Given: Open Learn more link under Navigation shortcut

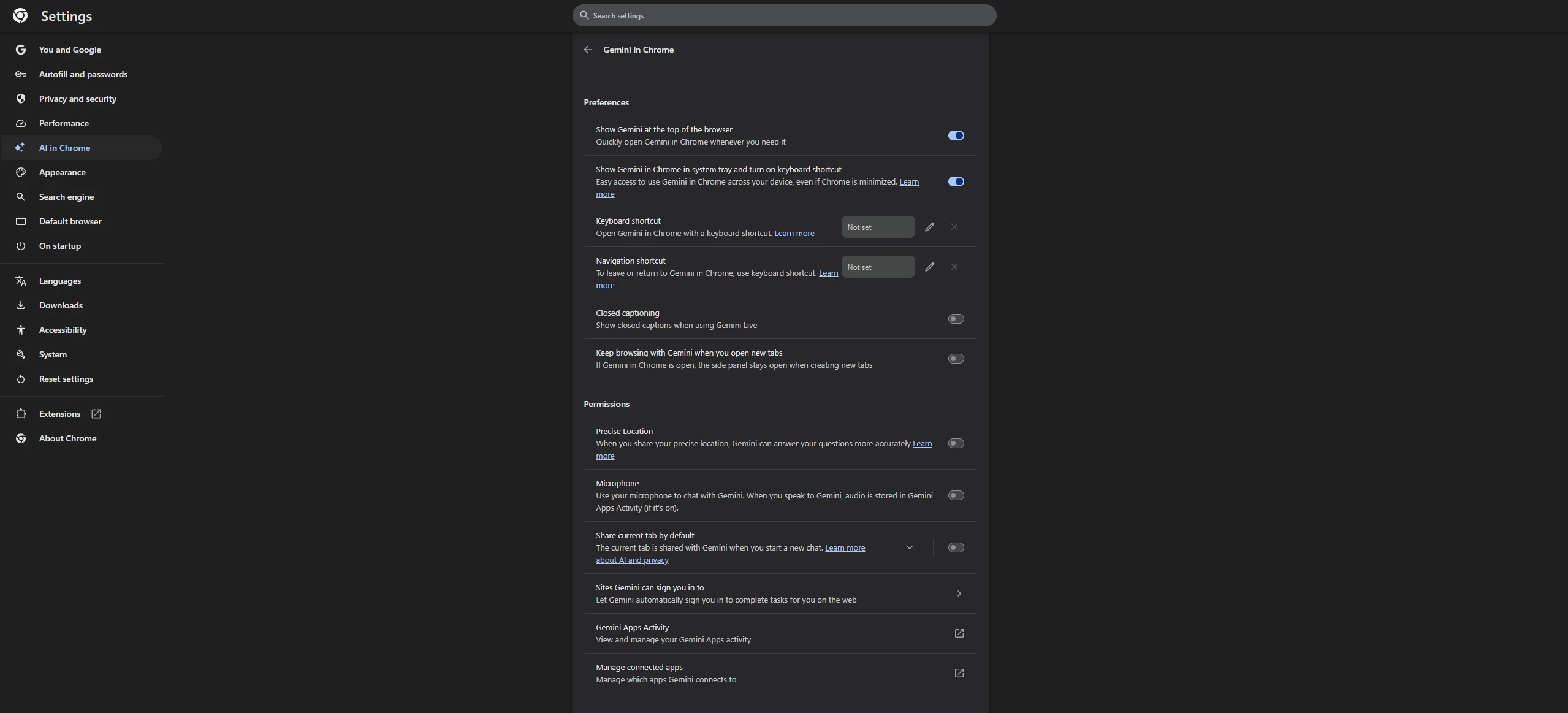Looking at the screenshot, I should [828, 273].
